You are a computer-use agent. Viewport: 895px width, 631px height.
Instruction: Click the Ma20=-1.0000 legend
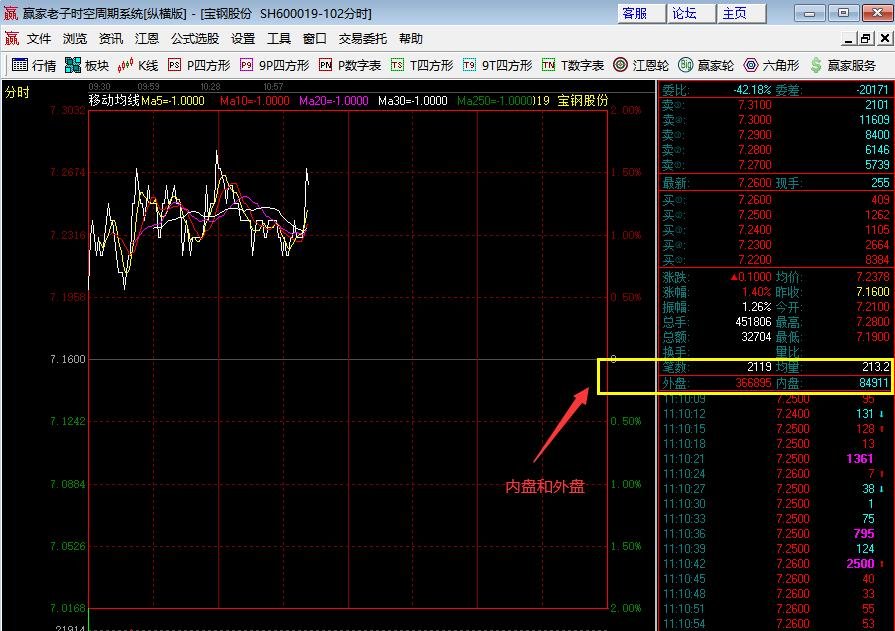point(333,101)
